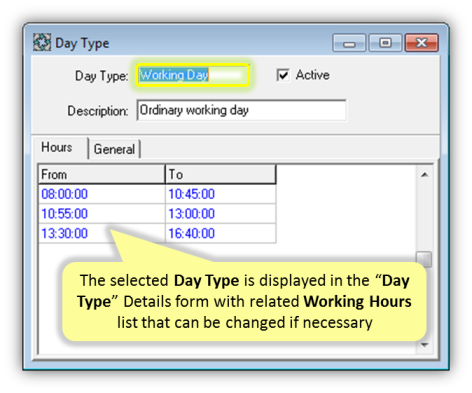
Task: Maximize the Day Type window
Action: [385, 43]
